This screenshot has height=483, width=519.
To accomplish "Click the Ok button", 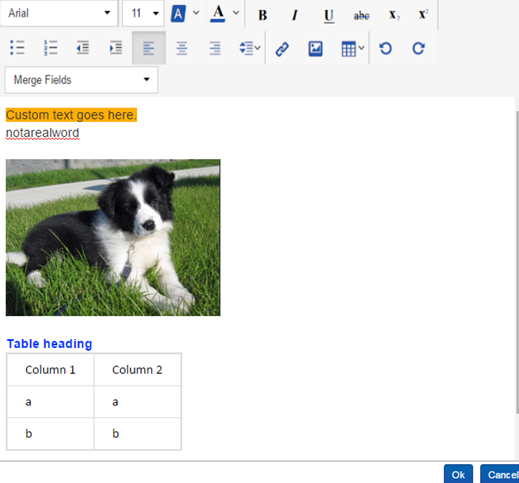I will pyautogui.click(x=458, y=474).
